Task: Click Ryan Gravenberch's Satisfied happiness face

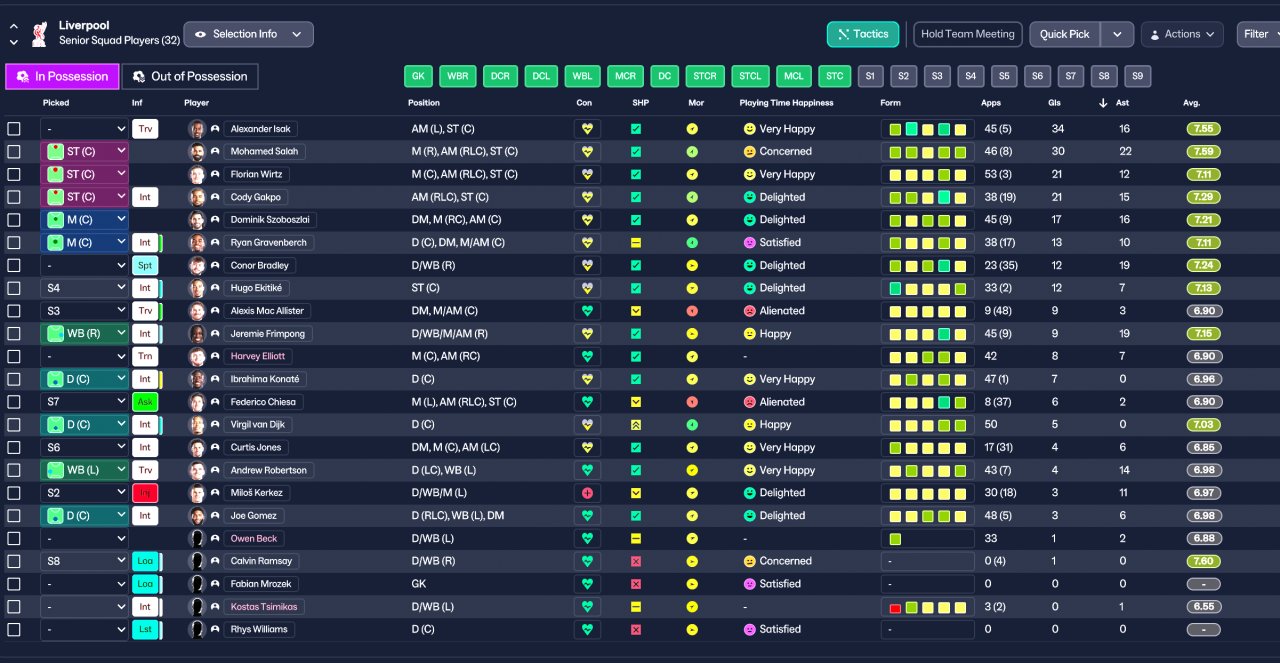Action: click(x=749, y=243)
